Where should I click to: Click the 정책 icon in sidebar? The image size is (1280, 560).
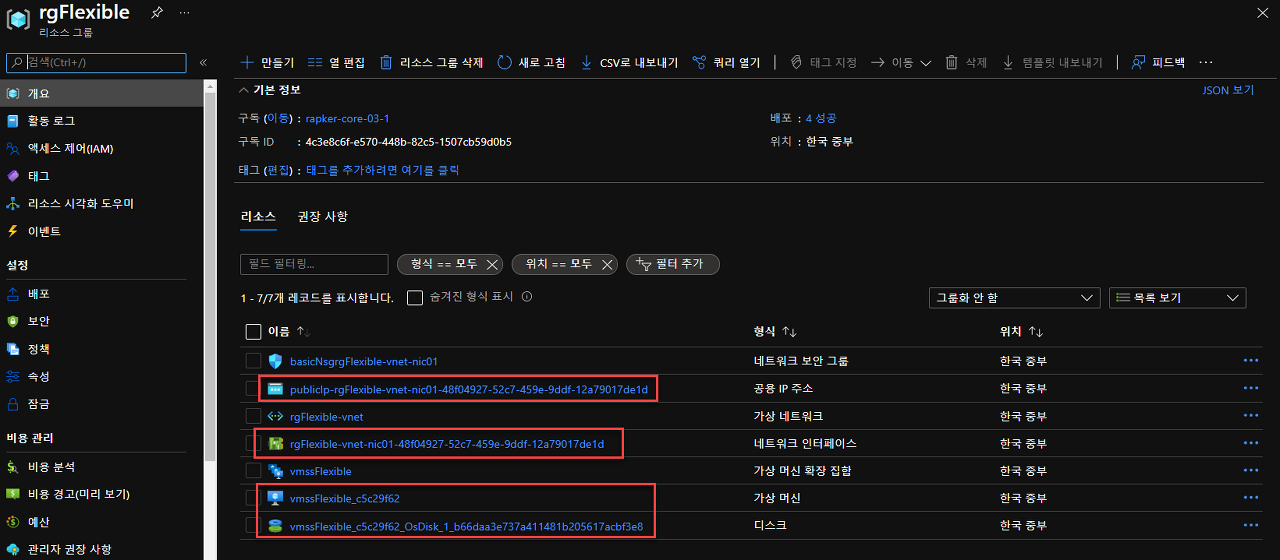(x=13, y=349)
